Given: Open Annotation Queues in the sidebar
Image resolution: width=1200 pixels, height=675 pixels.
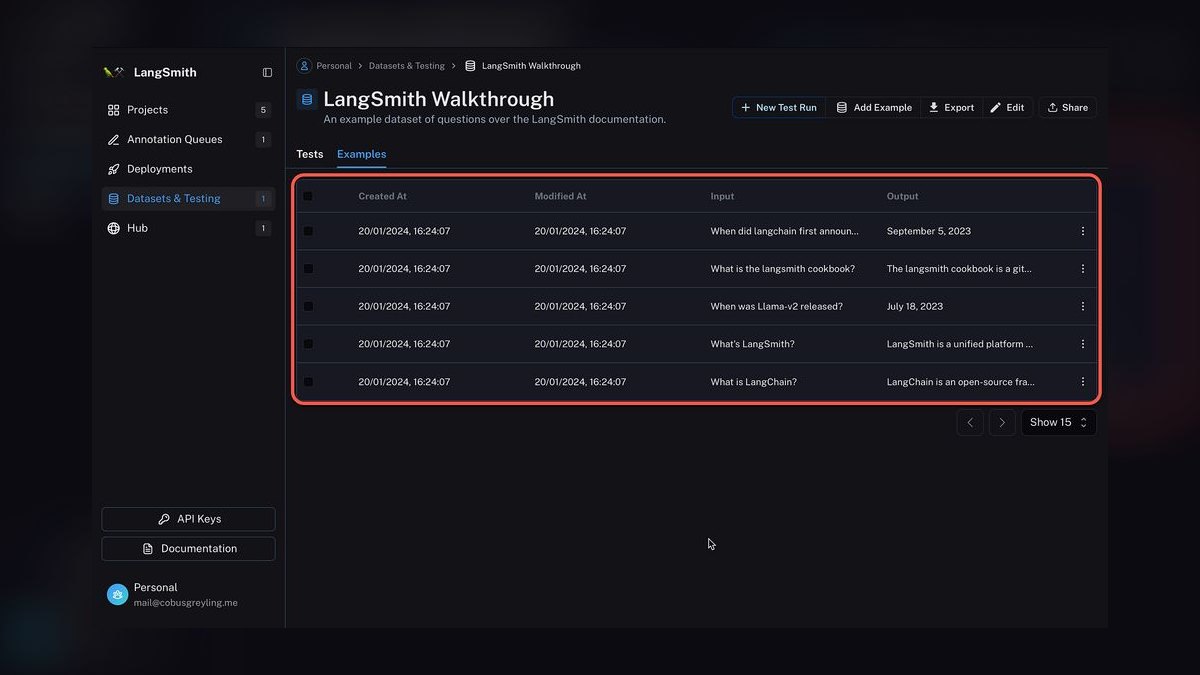Looking at the screenshot, I should point(188,140).
